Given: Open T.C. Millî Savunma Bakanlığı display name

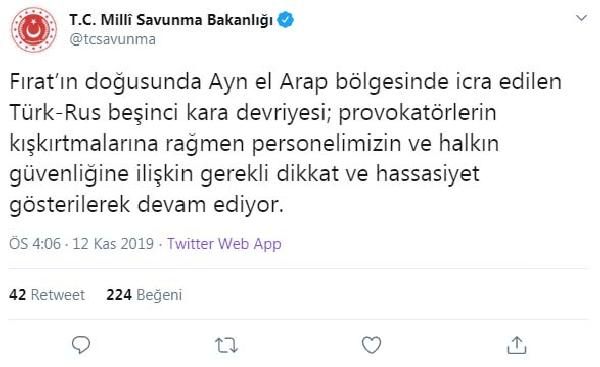Looking at the screenshot, I should tap(171, 20).
